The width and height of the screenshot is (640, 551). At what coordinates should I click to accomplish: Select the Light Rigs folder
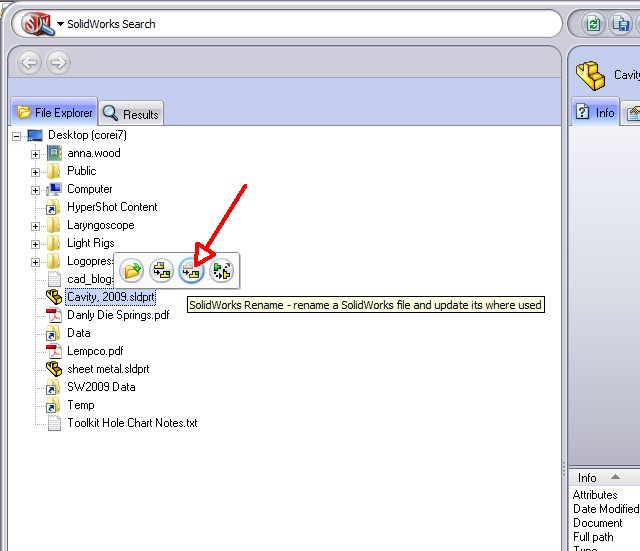click(91, 243)
